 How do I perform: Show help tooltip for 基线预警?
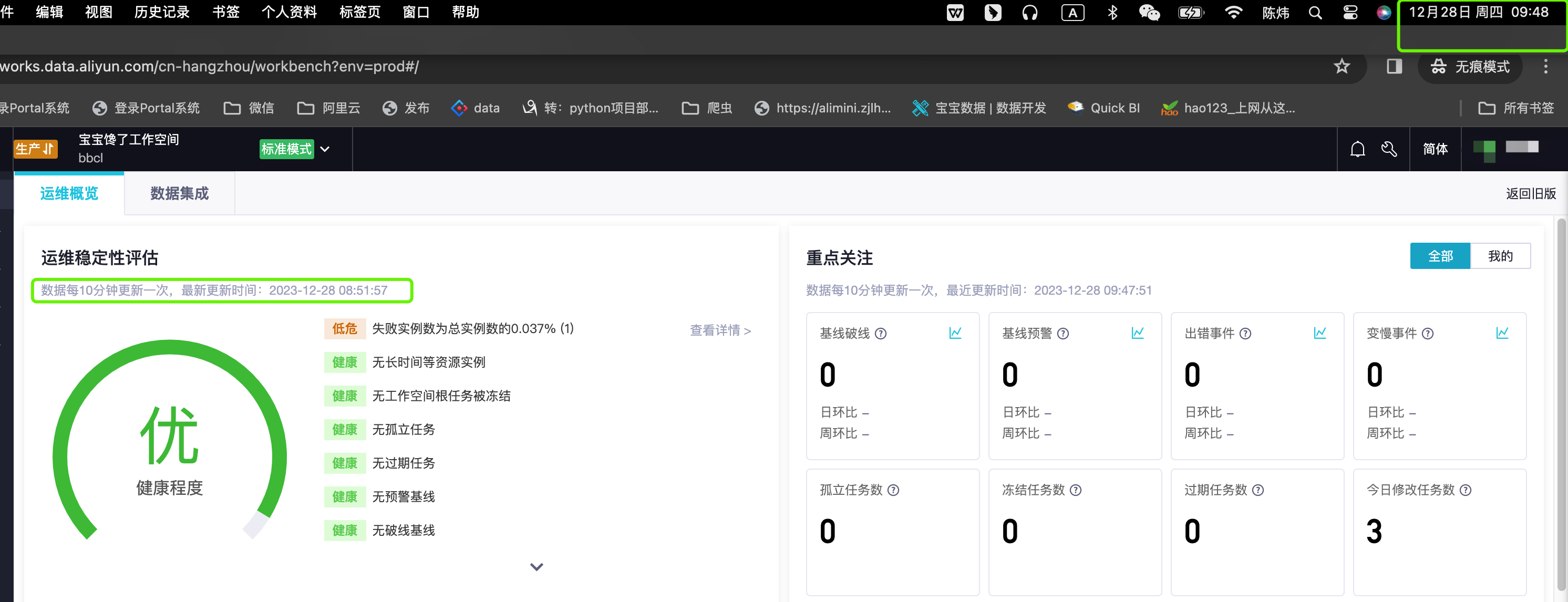[1063, 334]
